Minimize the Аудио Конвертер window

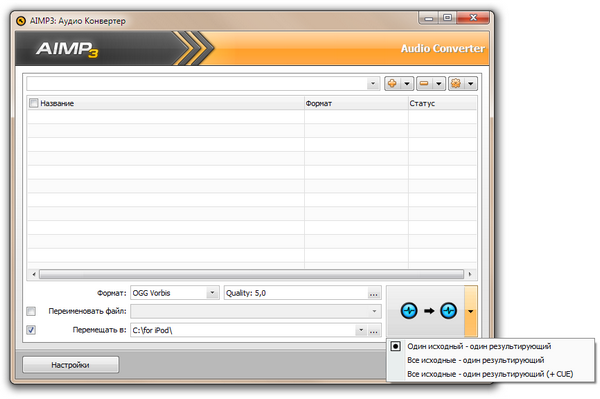429,18
